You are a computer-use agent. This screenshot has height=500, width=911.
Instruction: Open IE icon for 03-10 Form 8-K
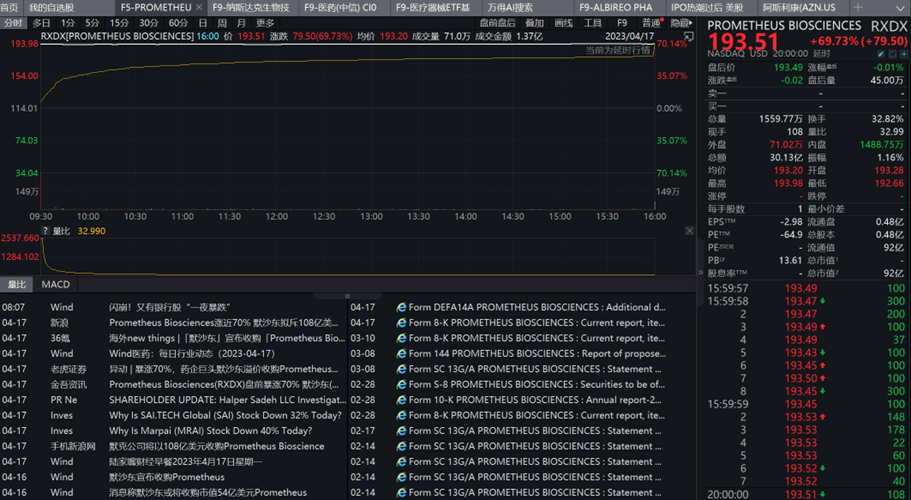tap(401, 338)
